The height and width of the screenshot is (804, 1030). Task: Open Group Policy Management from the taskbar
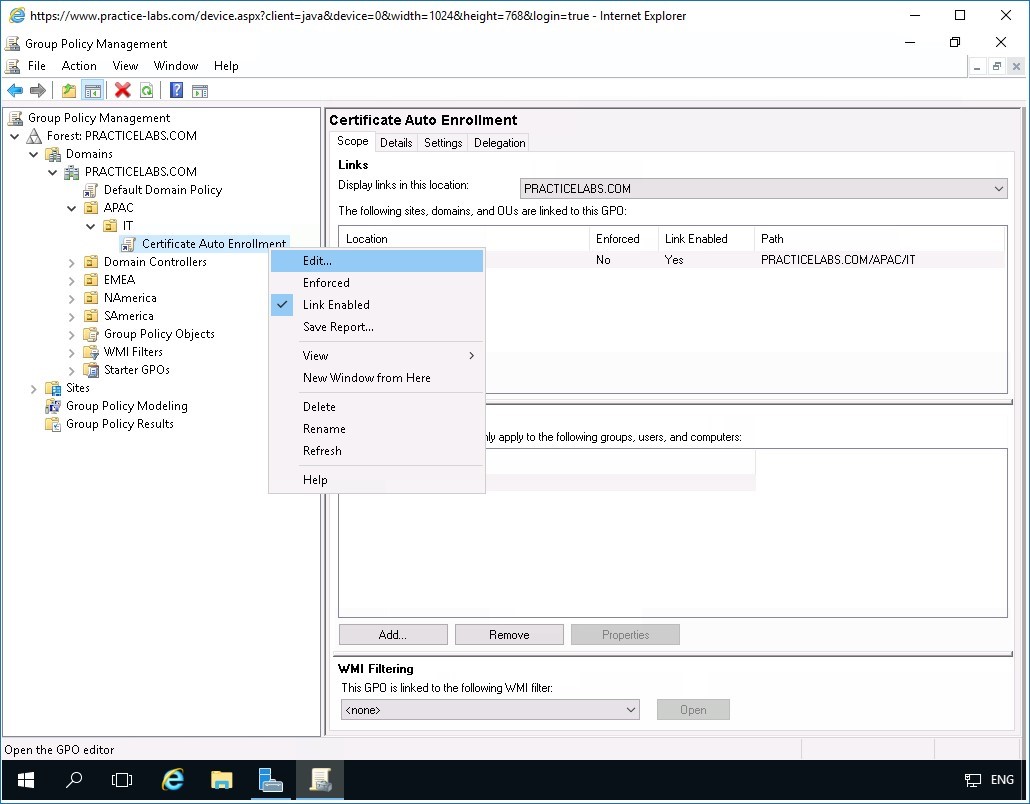[x=320, y=779]
